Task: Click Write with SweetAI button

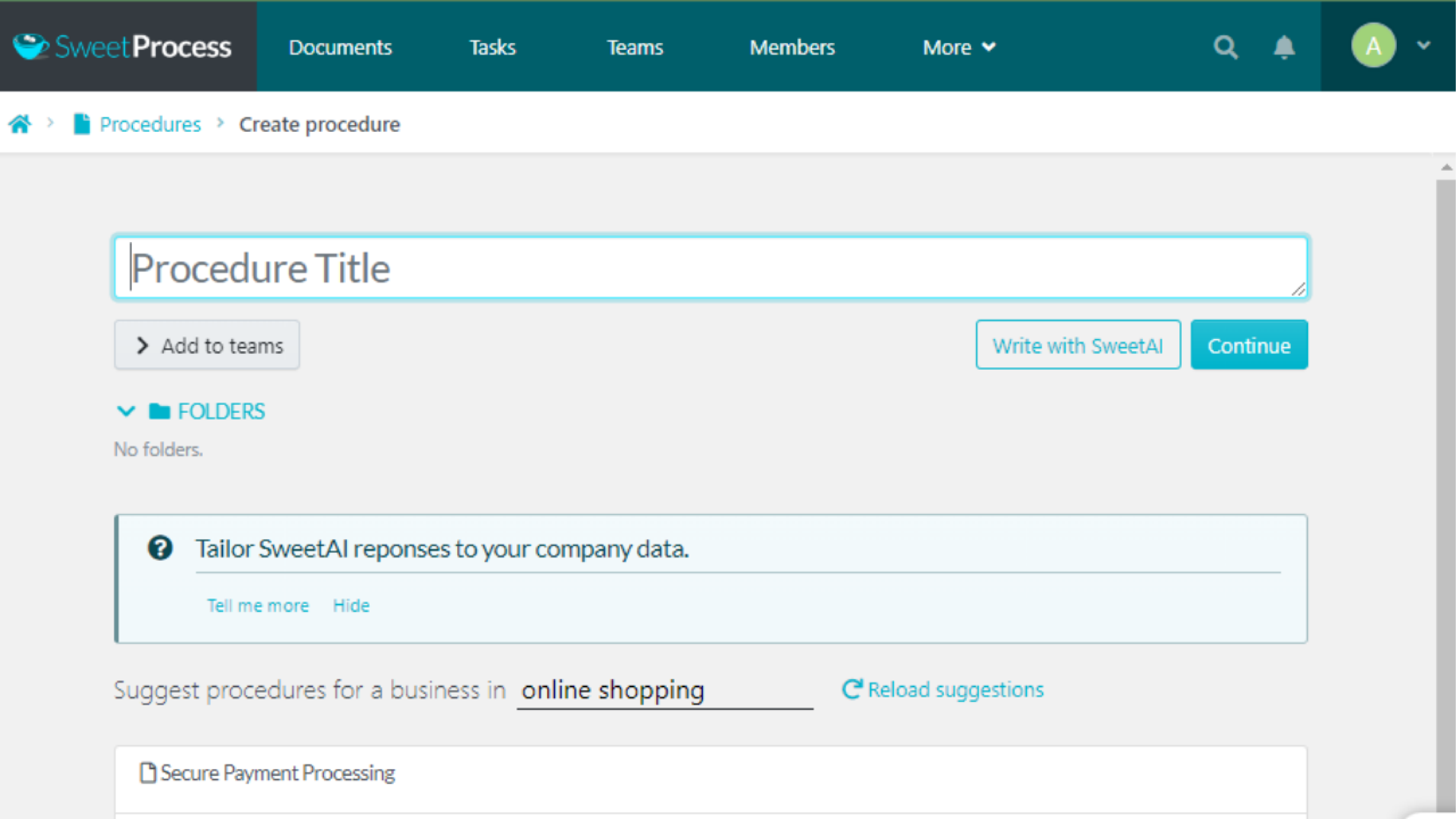Action: point(1078,345)
